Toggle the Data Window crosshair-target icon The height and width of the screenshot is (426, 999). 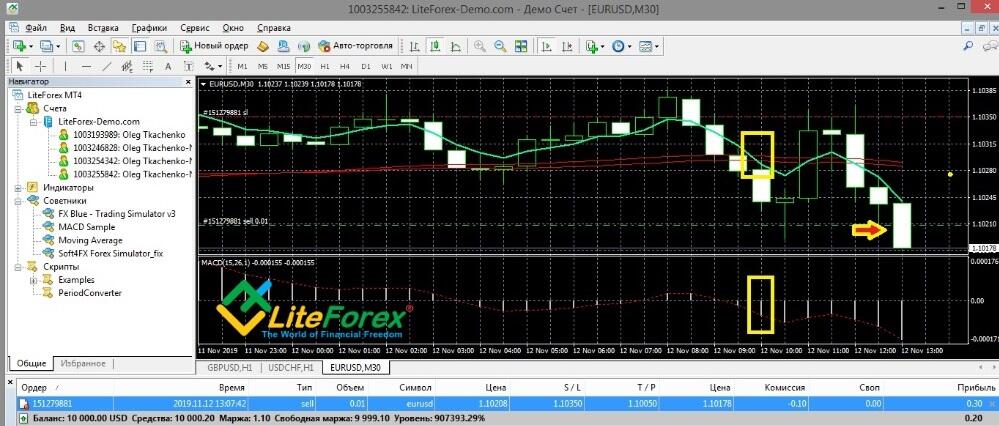99,46
